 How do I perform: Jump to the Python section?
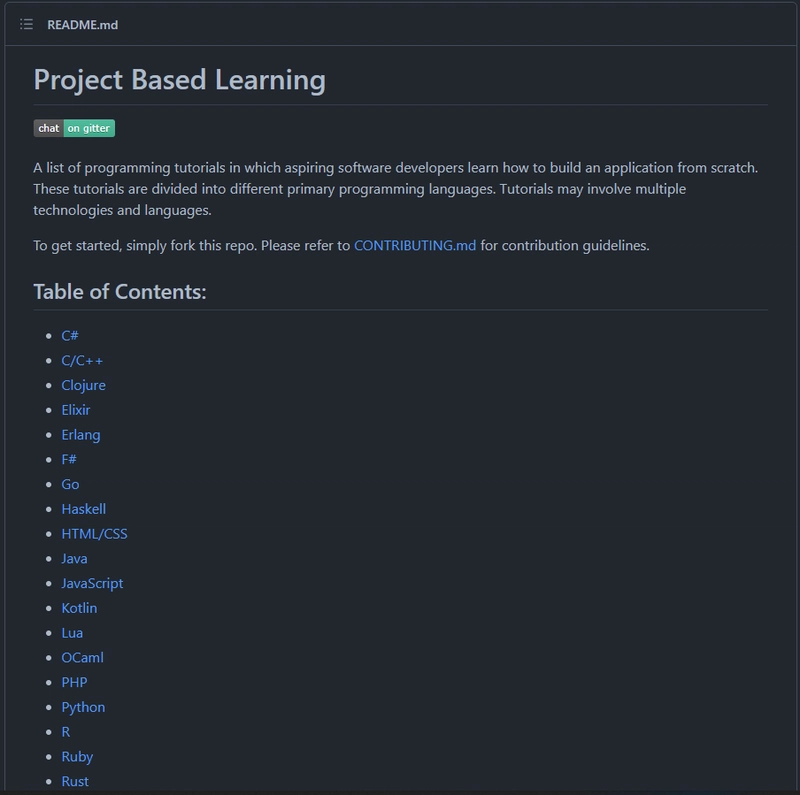83,707
